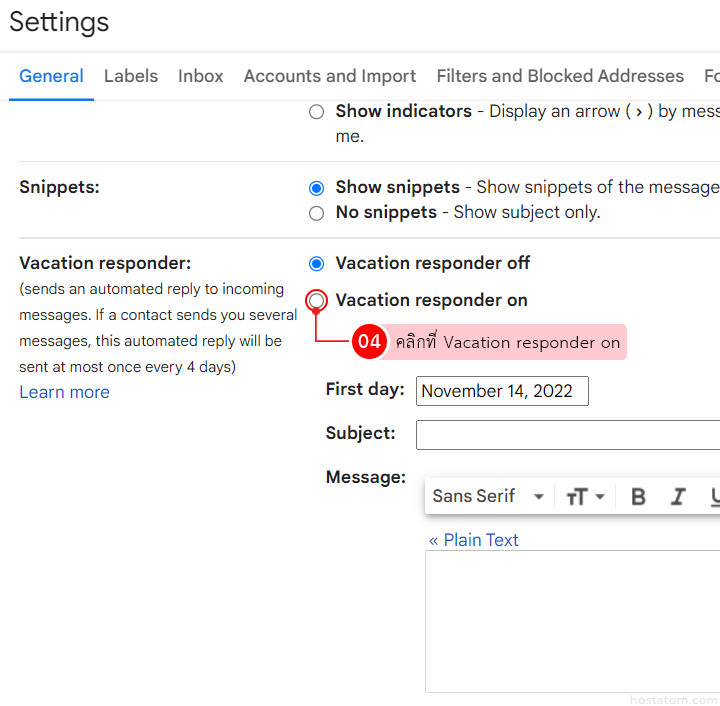Open the Inbox settings tab
720x706 pixels.
201,76
